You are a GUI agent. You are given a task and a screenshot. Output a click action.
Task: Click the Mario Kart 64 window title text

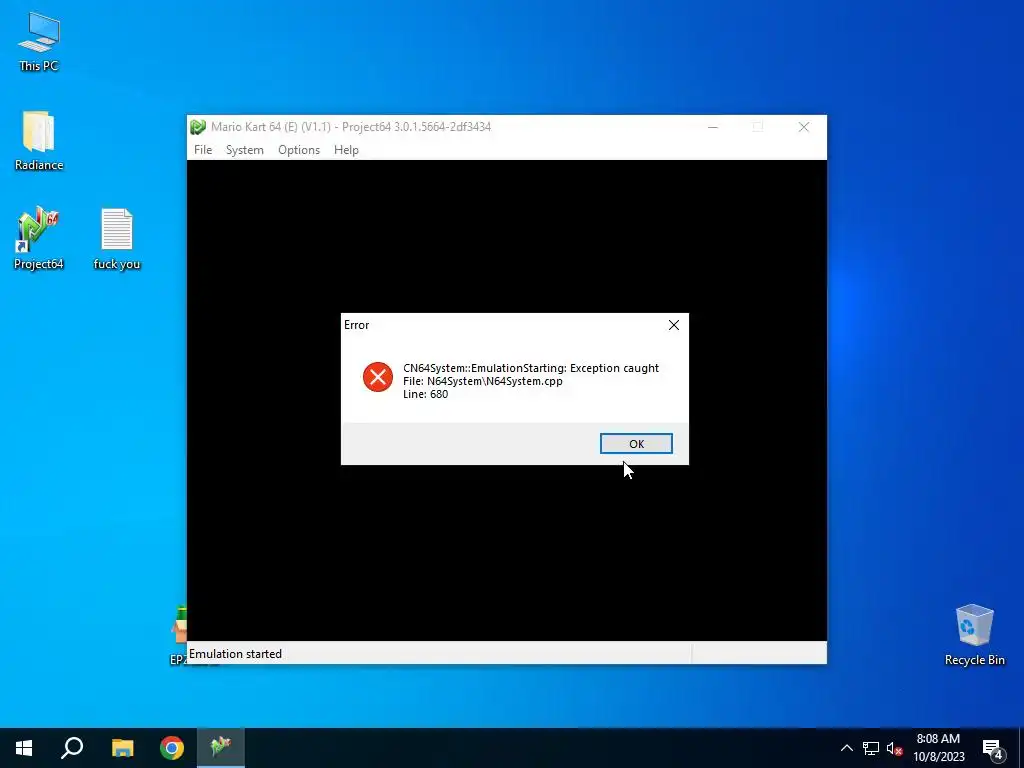[x=351, y=127]
